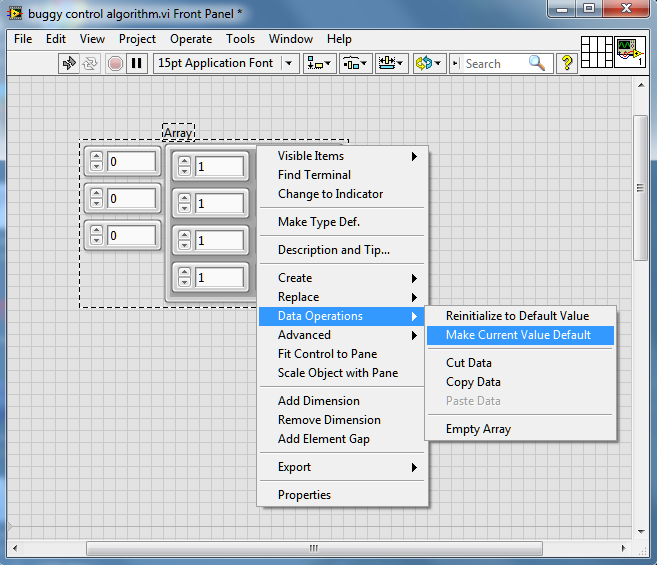This screenshot has height=565, width=657.
Task: Select Make Current Value Default
Action: pyautogui.click(x=520, y=335)
